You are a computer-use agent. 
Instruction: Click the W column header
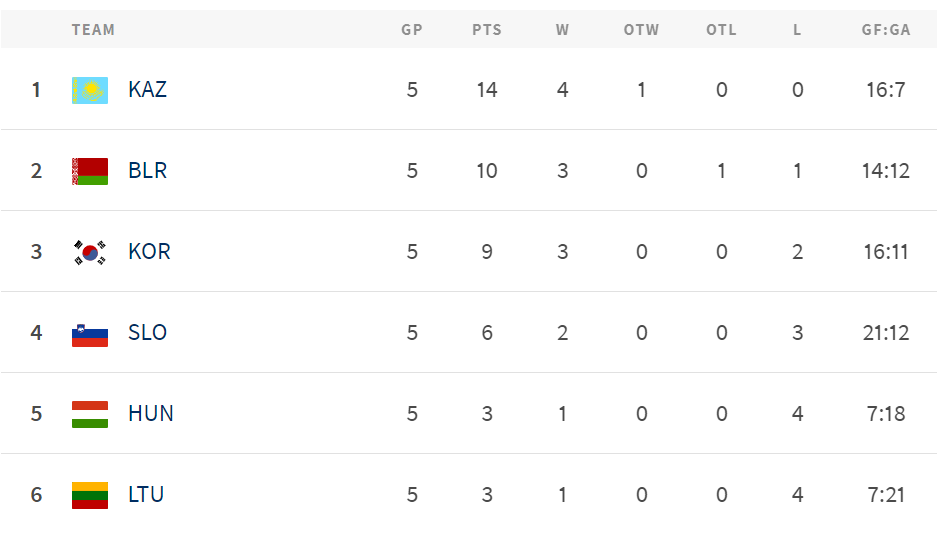tap(562, 29)
